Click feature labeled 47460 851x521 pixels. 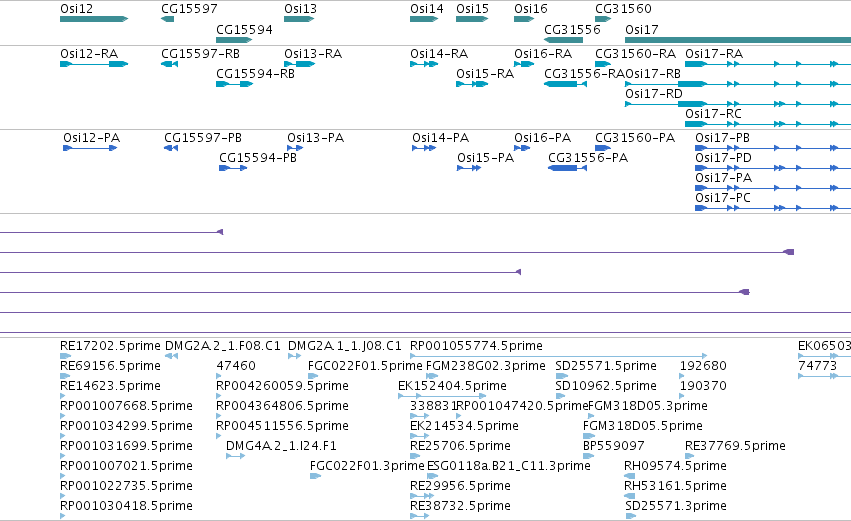point(236,366)
